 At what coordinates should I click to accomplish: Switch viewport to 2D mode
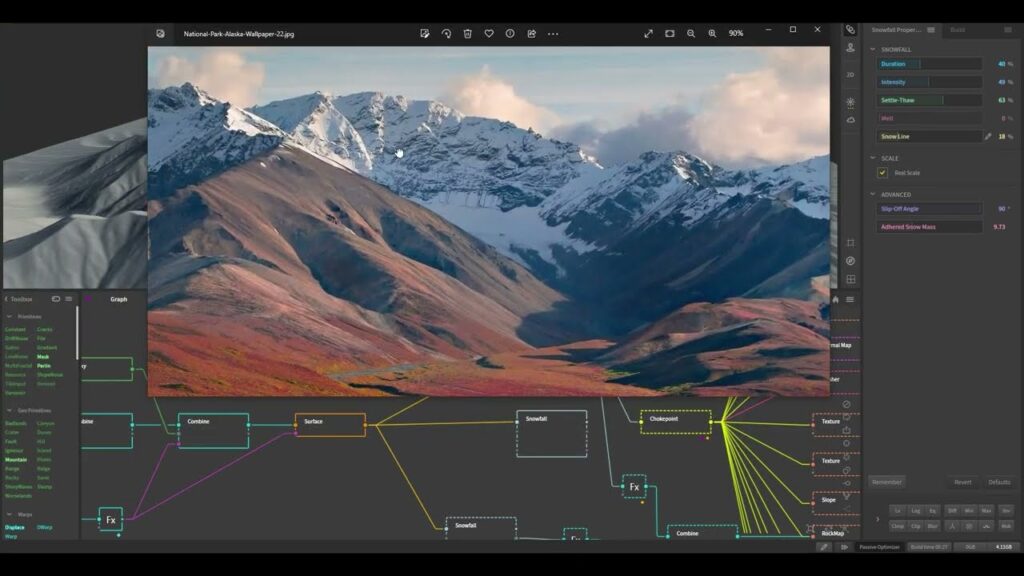(x=850, y=74)
